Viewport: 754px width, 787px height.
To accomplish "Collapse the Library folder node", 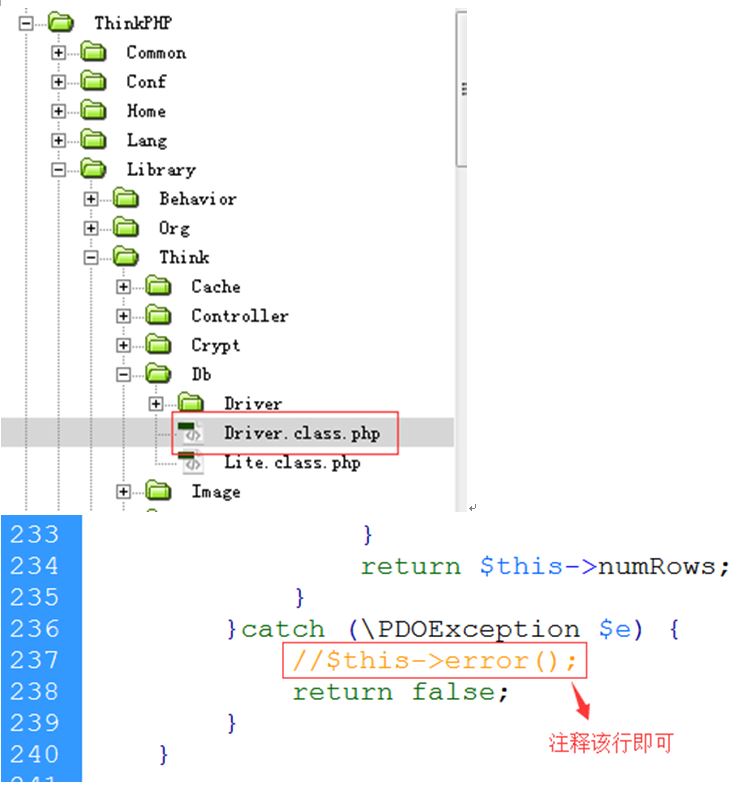I will click(x=59, y=170).
